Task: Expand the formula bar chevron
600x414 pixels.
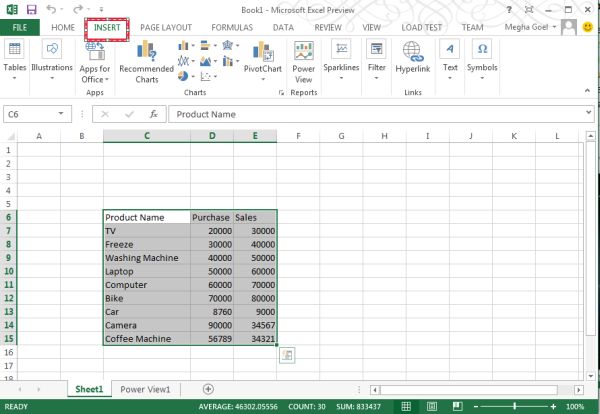Action: tap(589, 112)
